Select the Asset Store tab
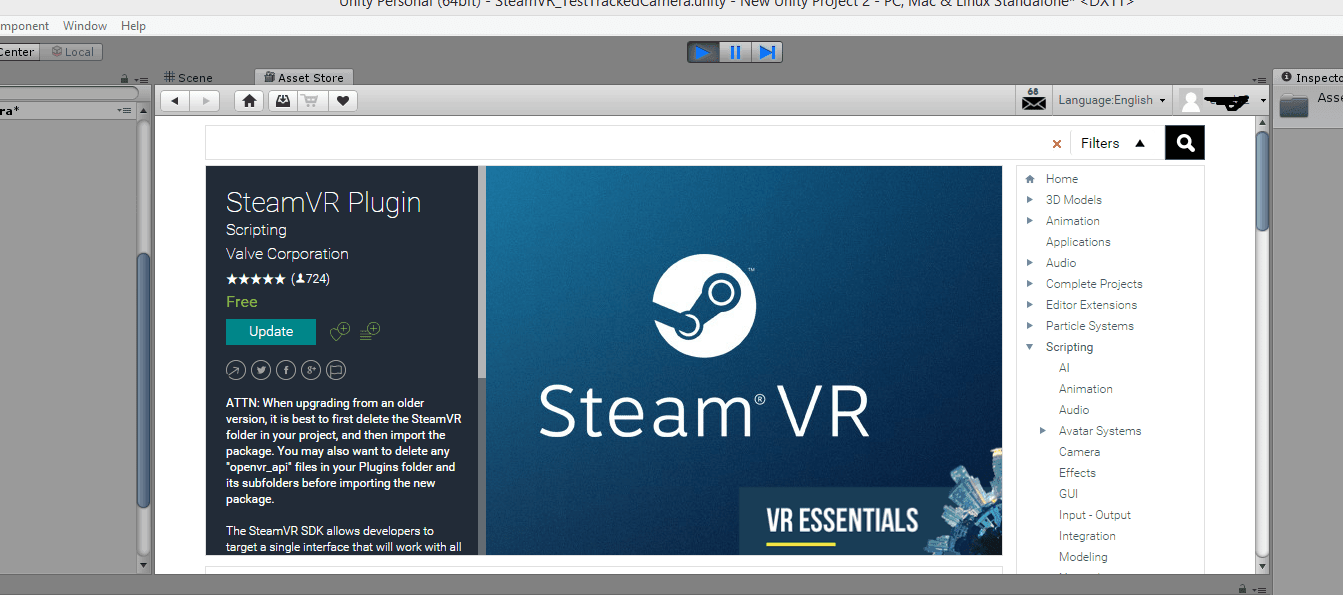Viewport: 1343px width, 595px height. (x=303, y=77)
